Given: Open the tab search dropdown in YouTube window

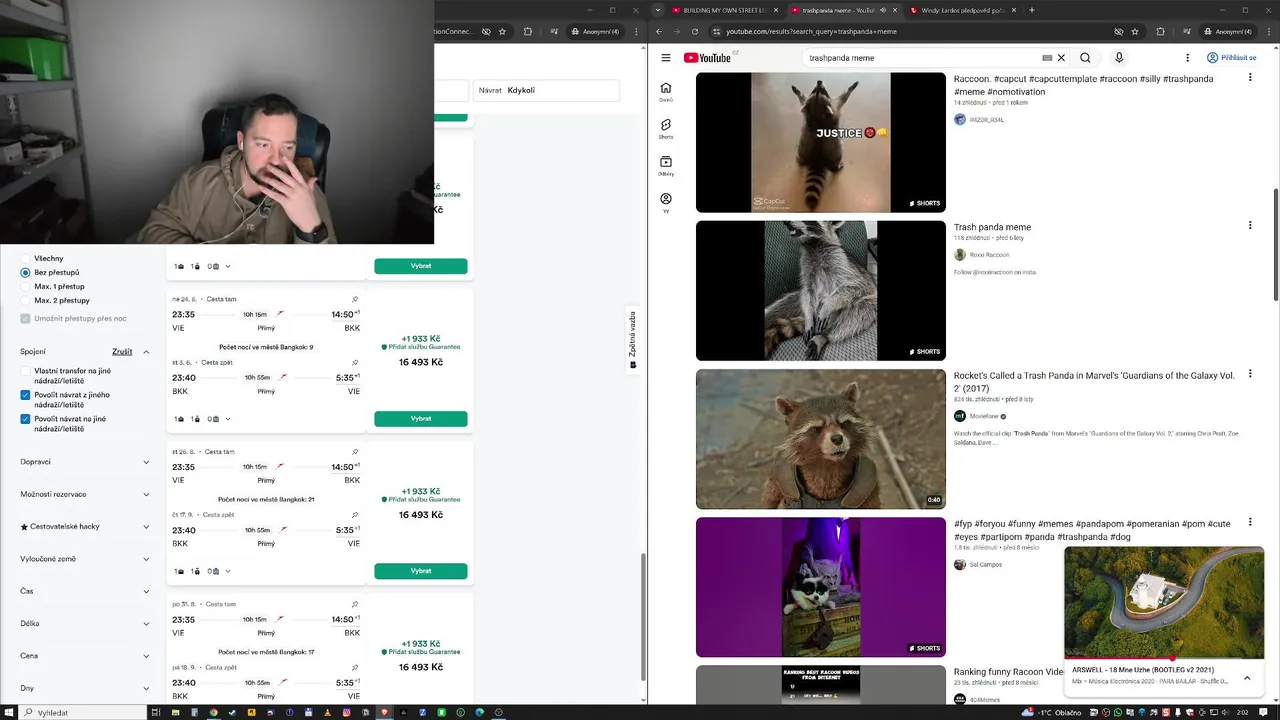Looking at the screenshot, I should pos(657,10).
